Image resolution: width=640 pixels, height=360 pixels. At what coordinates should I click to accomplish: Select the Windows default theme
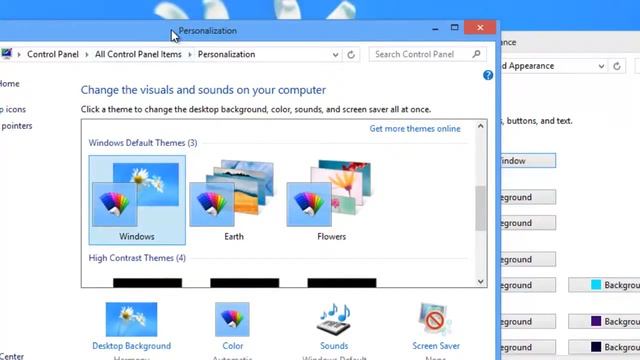137,200
